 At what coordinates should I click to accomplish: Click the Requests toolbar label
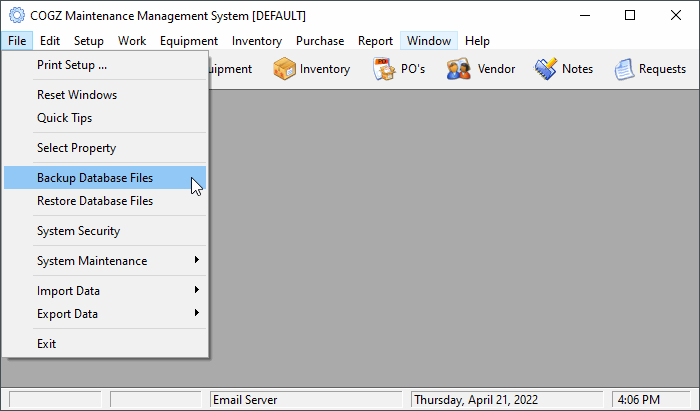click(x=662, y=69)
